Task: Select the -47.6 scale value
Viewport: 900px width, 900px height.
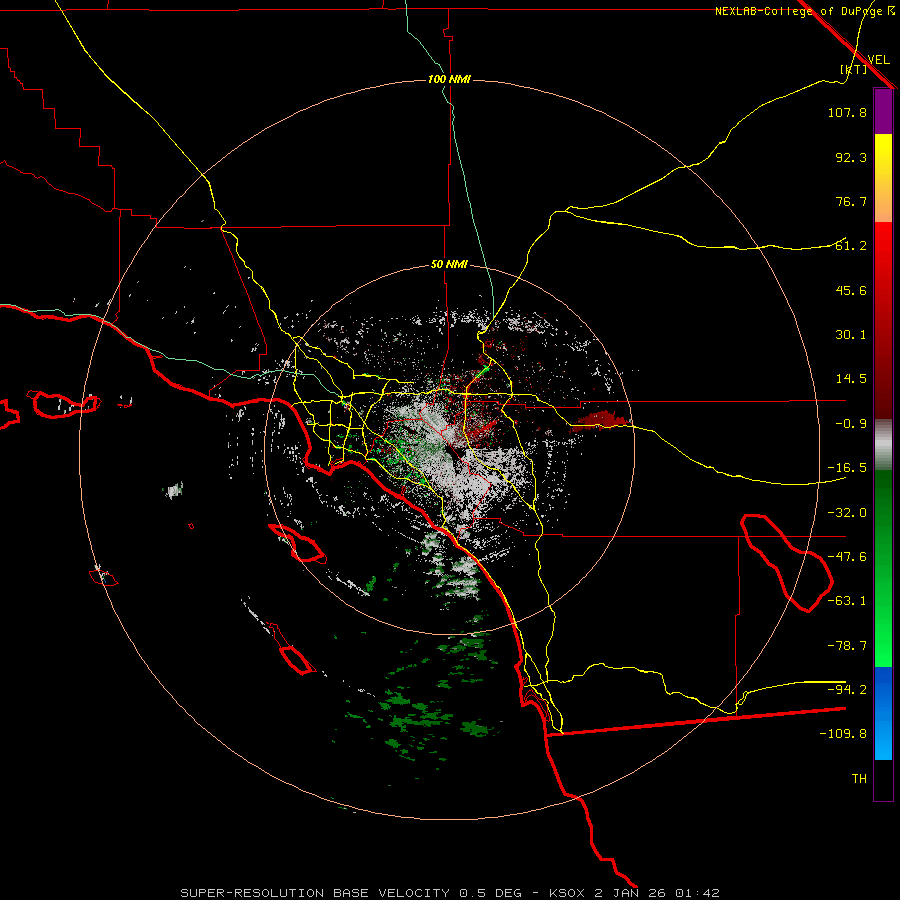Action: (x=847, y=557)
